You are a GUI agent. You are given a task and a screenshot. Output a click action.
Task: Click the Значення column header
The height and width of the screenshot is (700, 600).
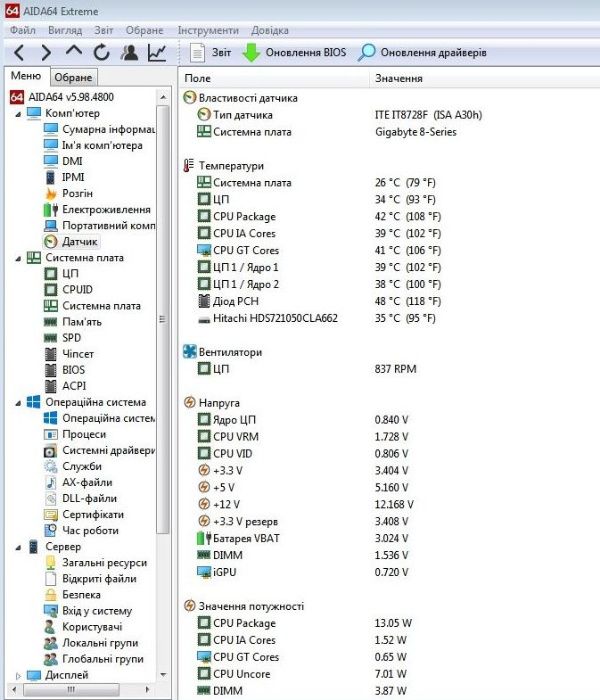[485, 78]
